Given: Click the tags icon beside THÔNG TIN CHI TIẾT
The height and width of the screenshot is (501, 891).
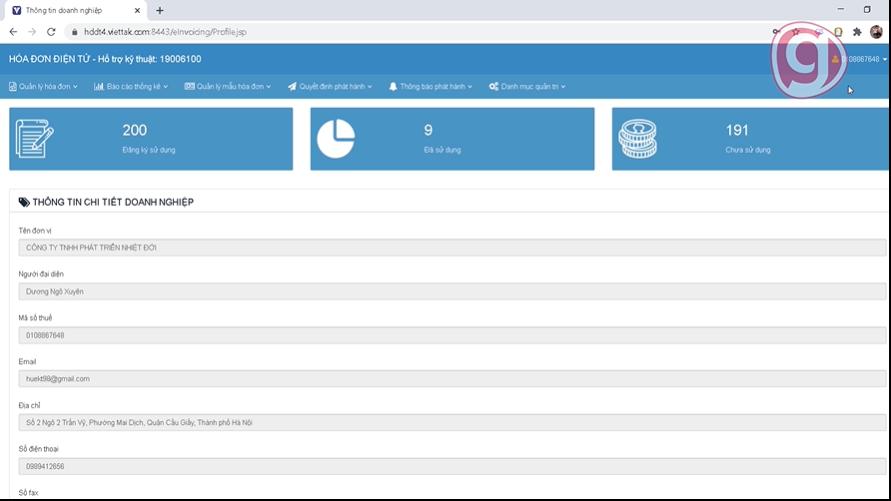Looking at the screenshot, I should click(24, 202).
